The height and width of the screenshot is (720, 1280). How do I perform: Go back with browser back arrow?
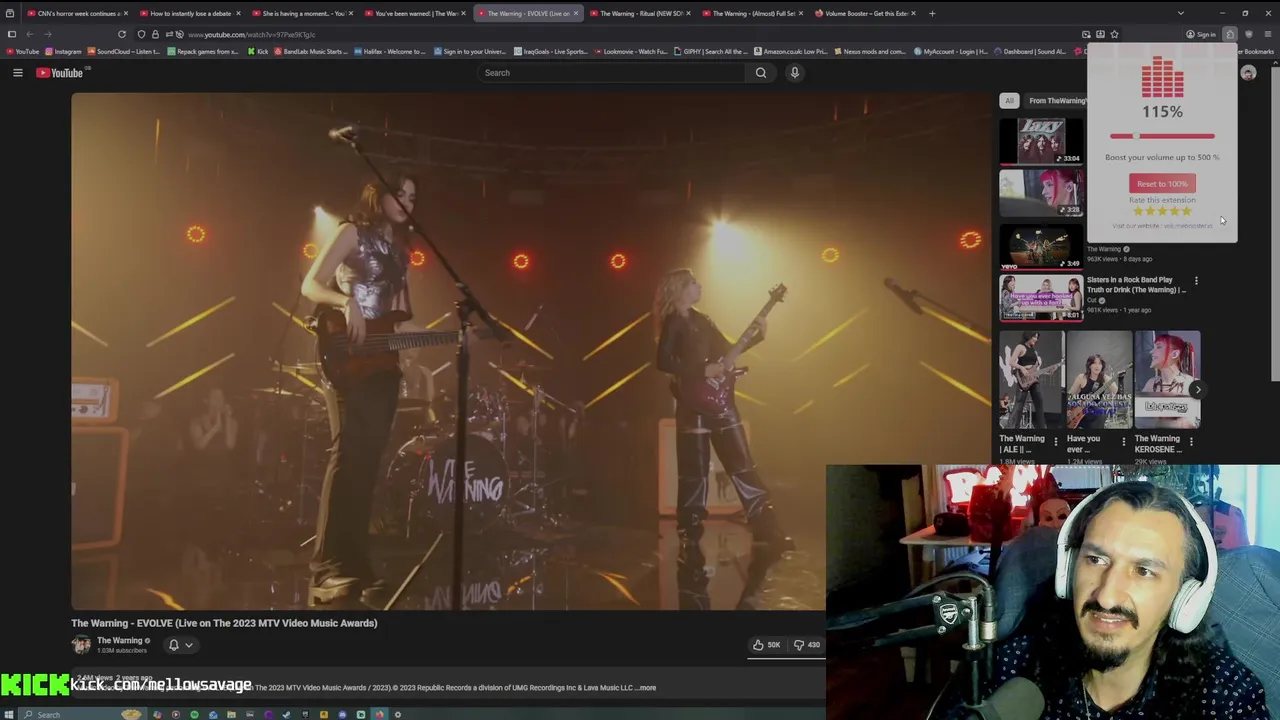(x=30, y=34)
